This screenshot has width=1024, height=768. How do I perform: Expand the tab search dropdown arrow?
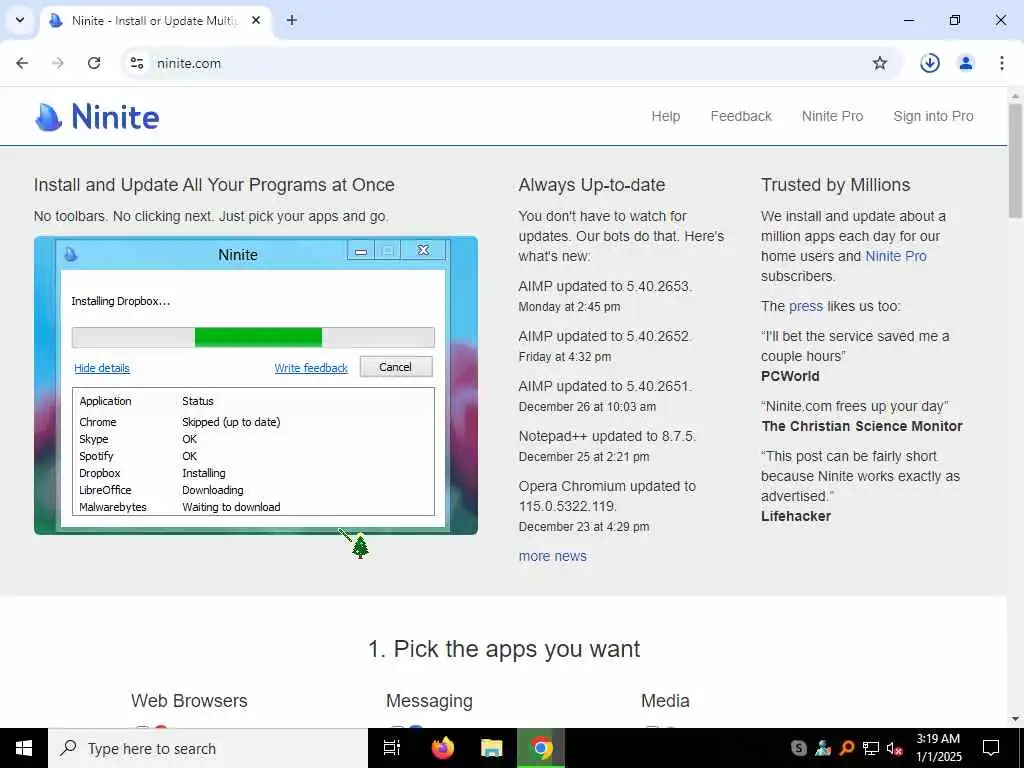(x=20, y=20)
